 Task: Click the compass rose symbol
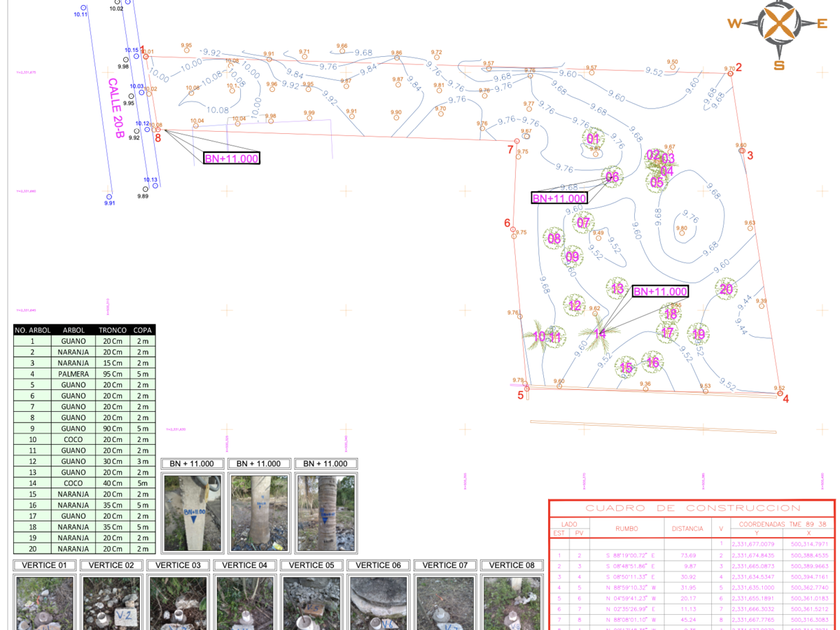[779, 23]
